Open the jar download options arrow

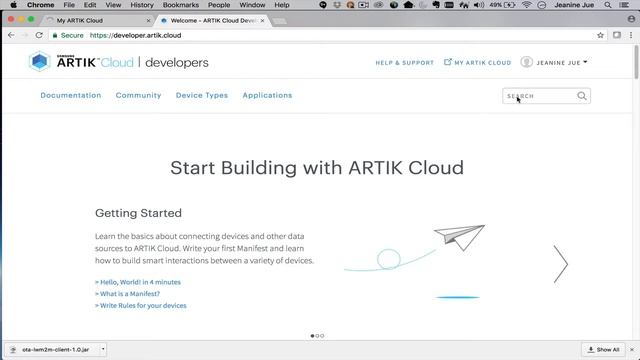click(x=103, y=349)
